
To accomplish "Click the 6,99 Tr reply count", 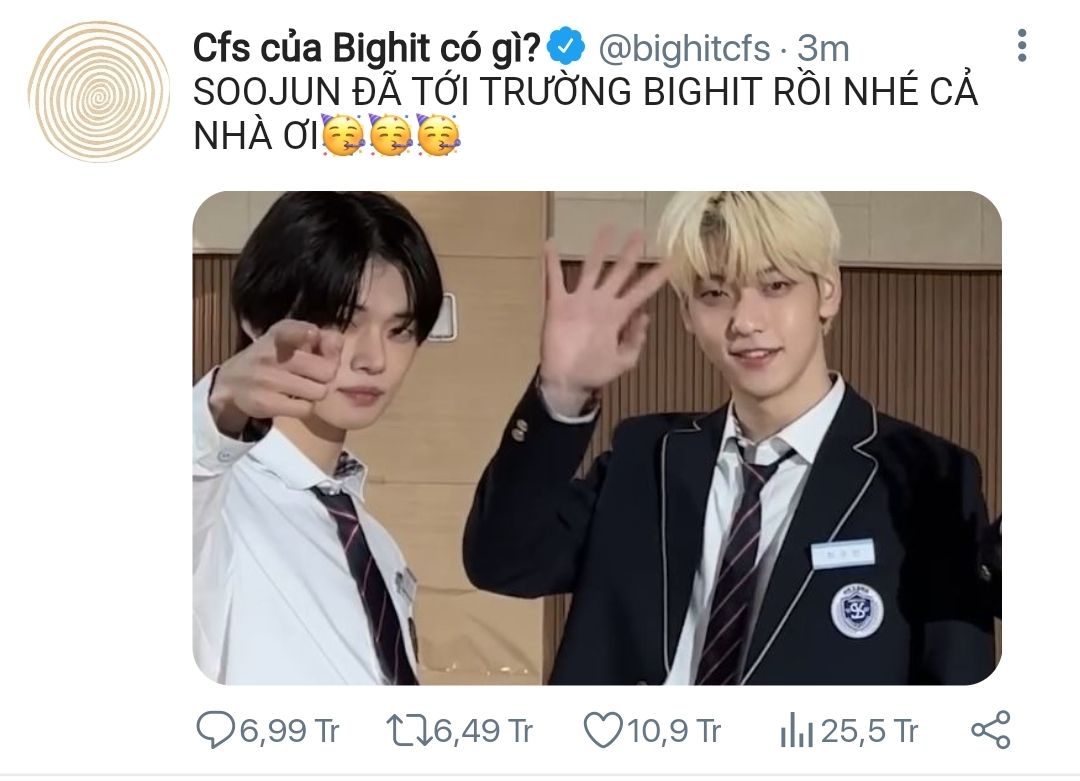I will click(x=289, y=730).
